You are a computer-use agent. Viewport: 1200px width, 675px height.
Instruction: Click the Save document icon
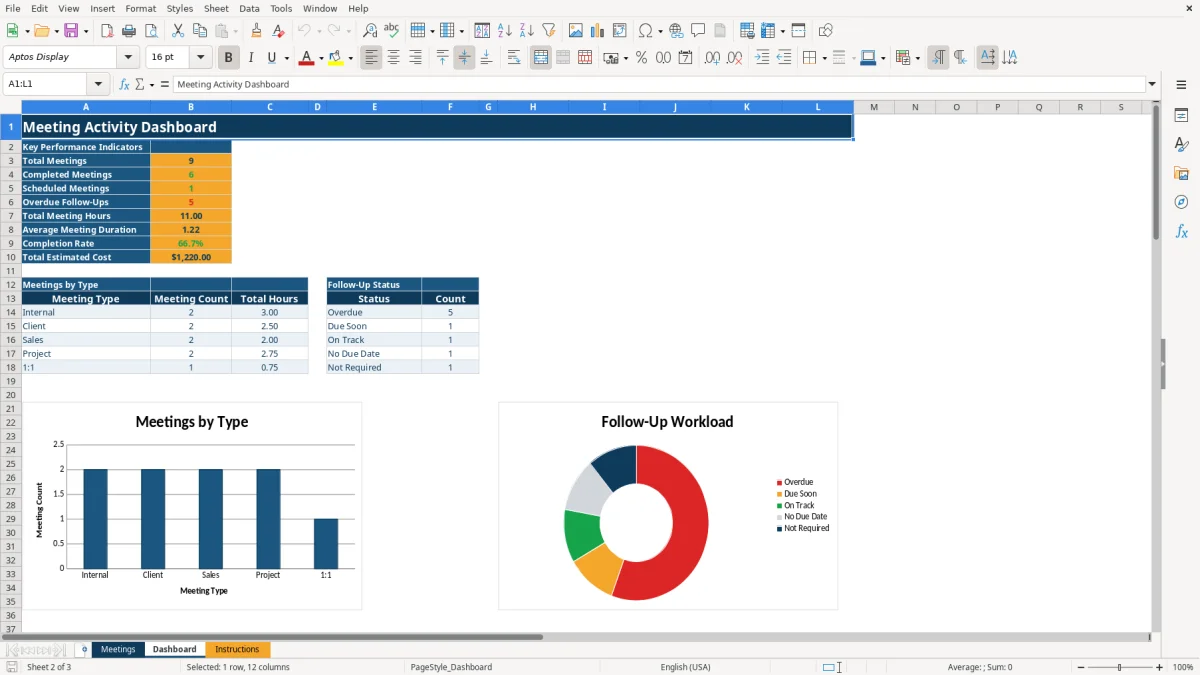[x=71, y=31]
